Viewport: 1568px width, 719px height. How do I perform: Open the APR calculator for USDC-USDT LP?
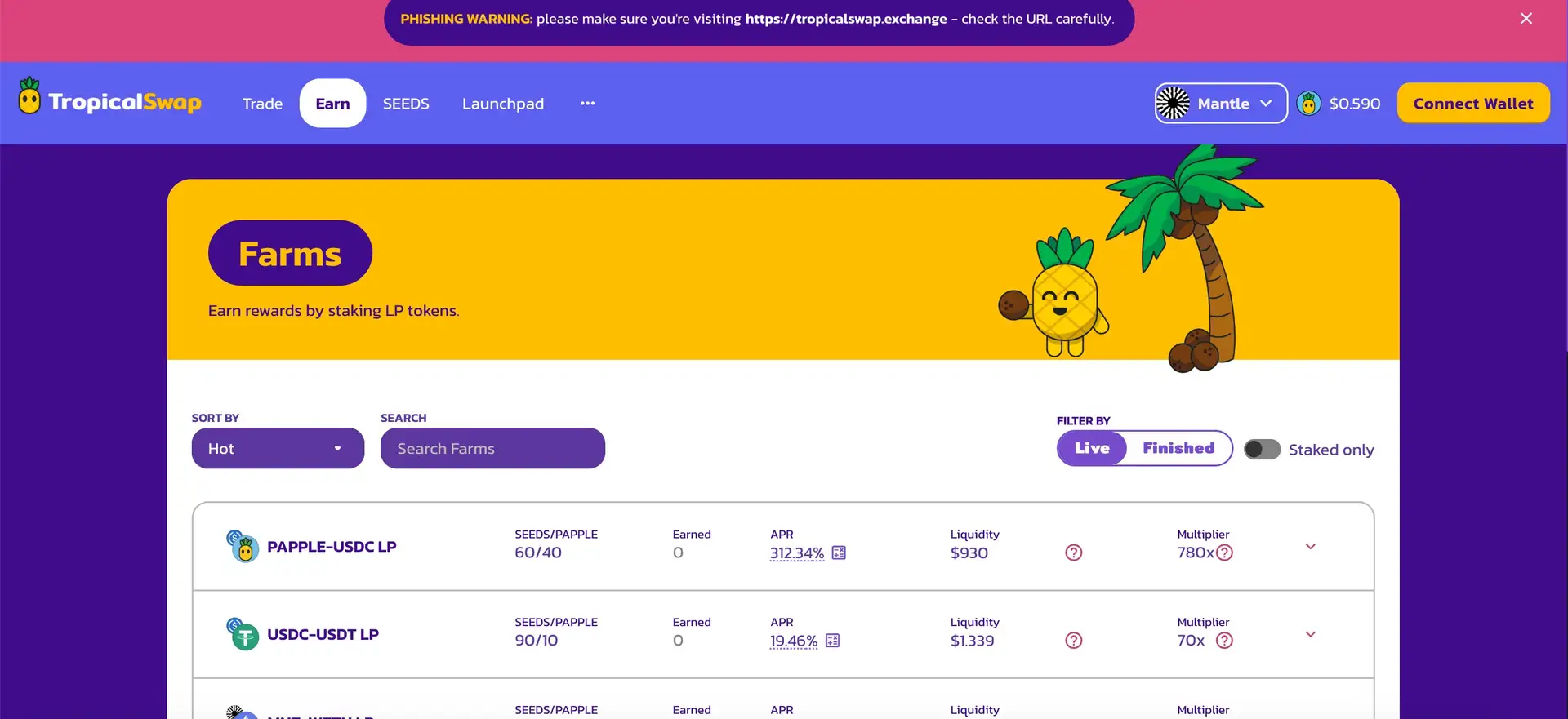[832, 641]
